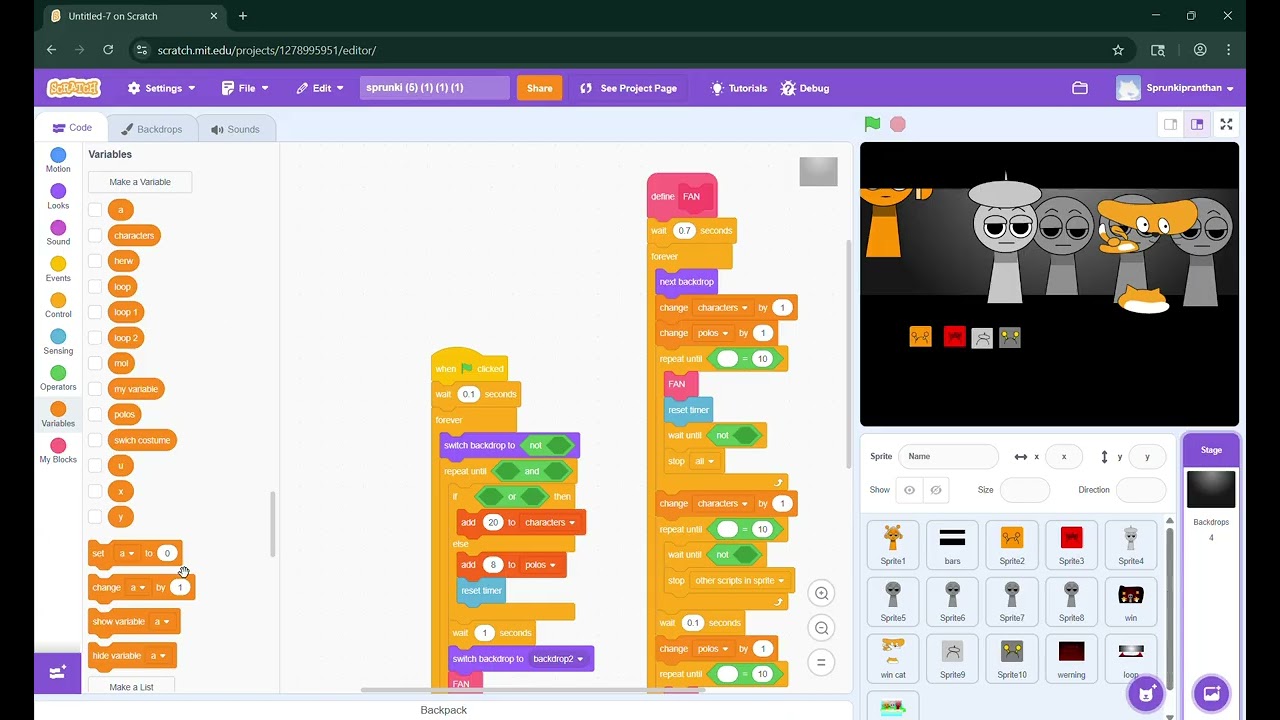Open the Chrome profile icon
1280x720 pixels.
1200,50
